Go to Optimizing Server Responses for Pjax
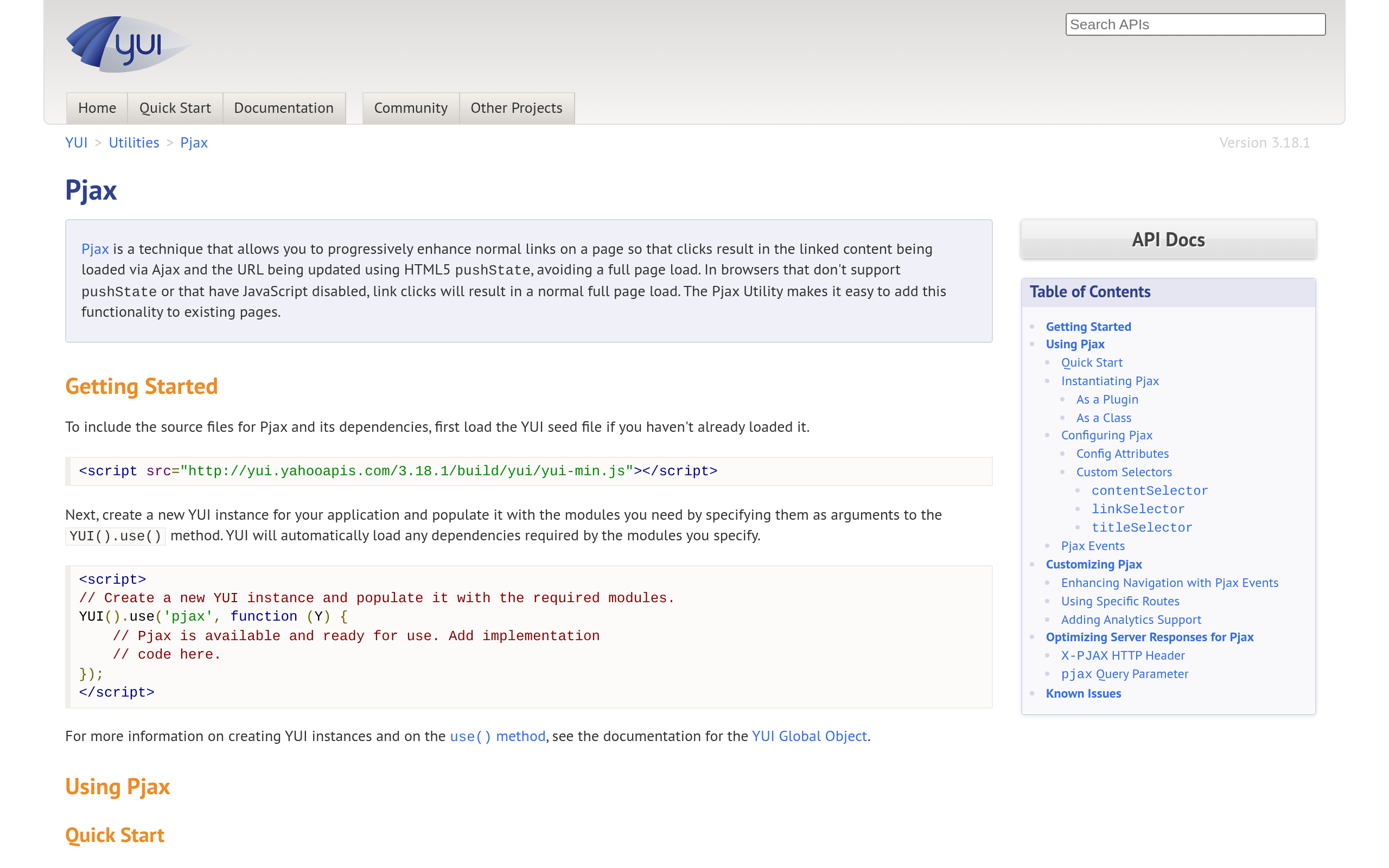This screenshot has height=868, width=1389. pos(1150,637)
